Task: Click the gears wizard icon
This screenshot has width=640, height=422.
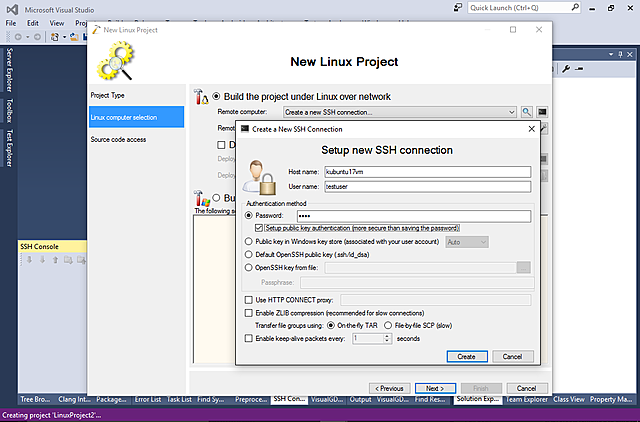Action: click(x=116, y=60)
